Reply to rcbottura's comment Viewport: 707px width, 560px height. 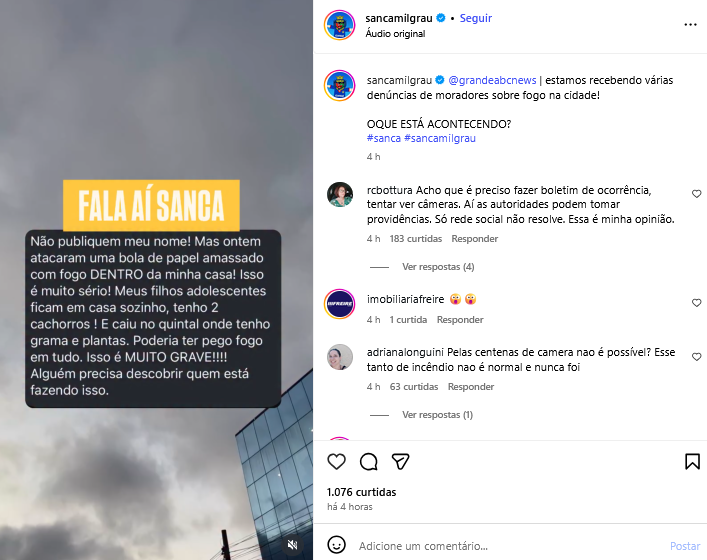tap(475, 239)
